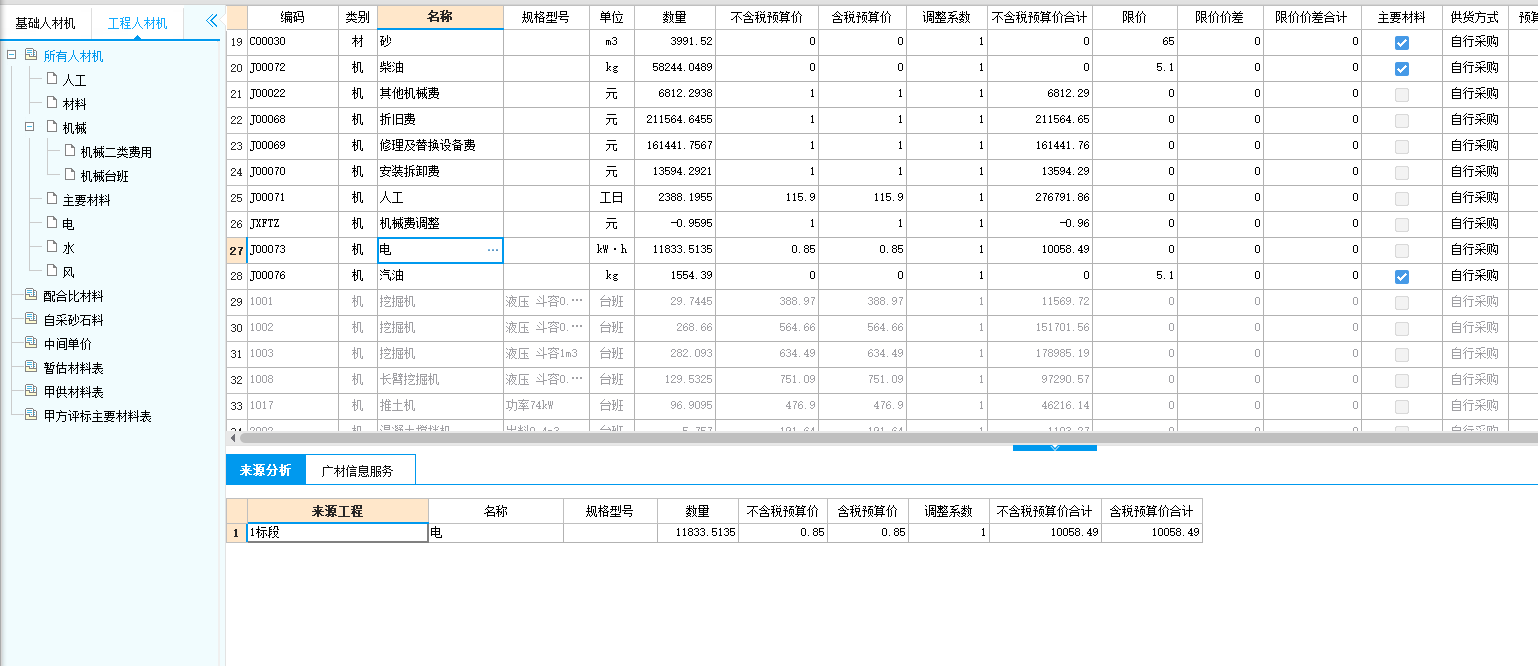Uncheck 主要材料 checkbox for 柴油 row
Image resolution: width=1538 pixels, height=666 pixels.
[1402, 69]
